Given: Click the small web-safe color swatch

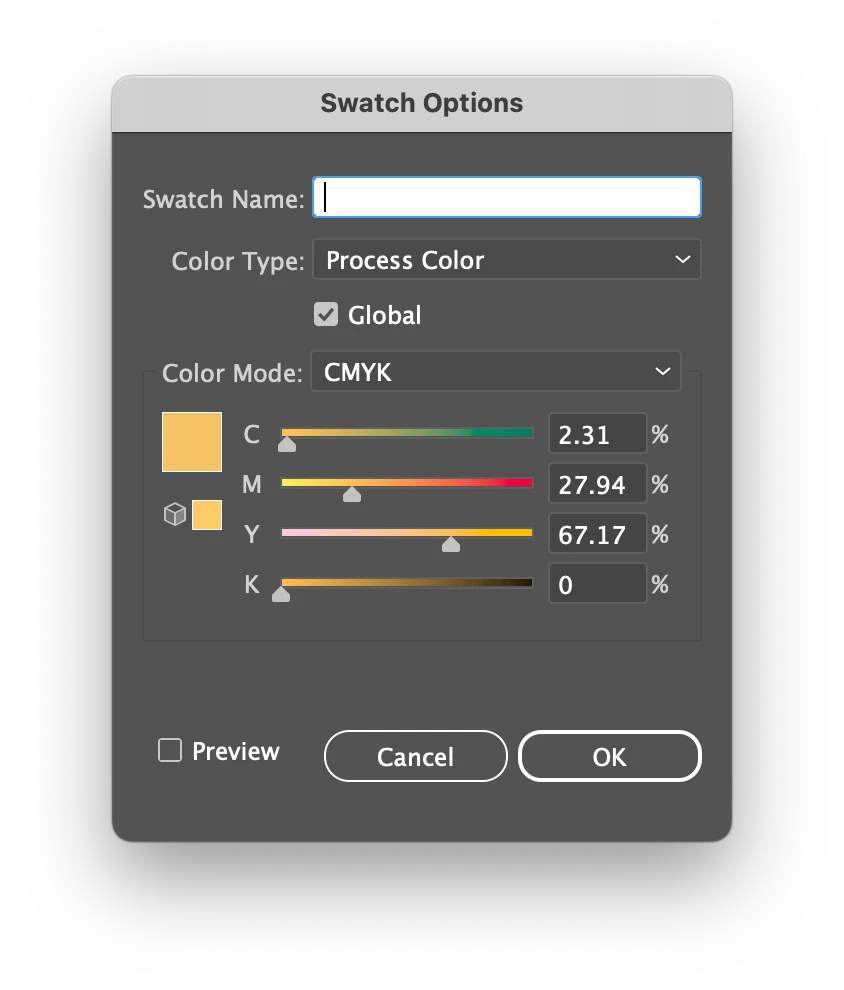Looking at the screenshot, I should coord(207,515).
